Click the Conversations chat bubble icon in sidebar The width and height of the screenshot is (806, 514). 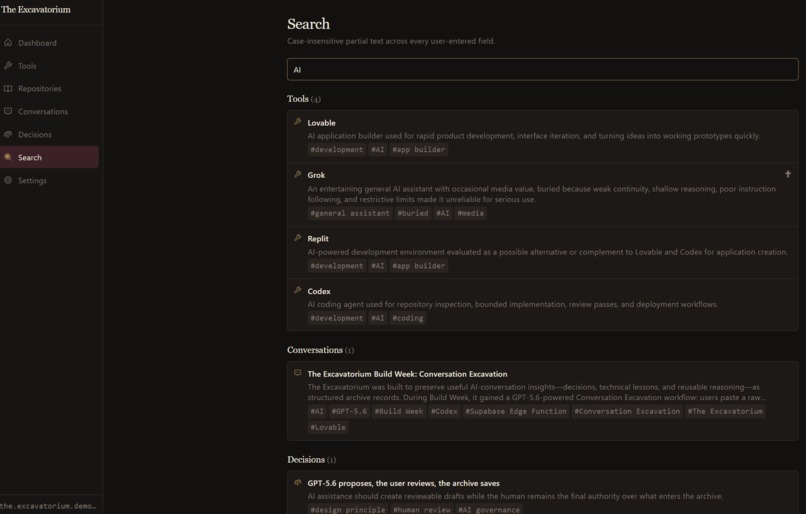pos(8,111)
